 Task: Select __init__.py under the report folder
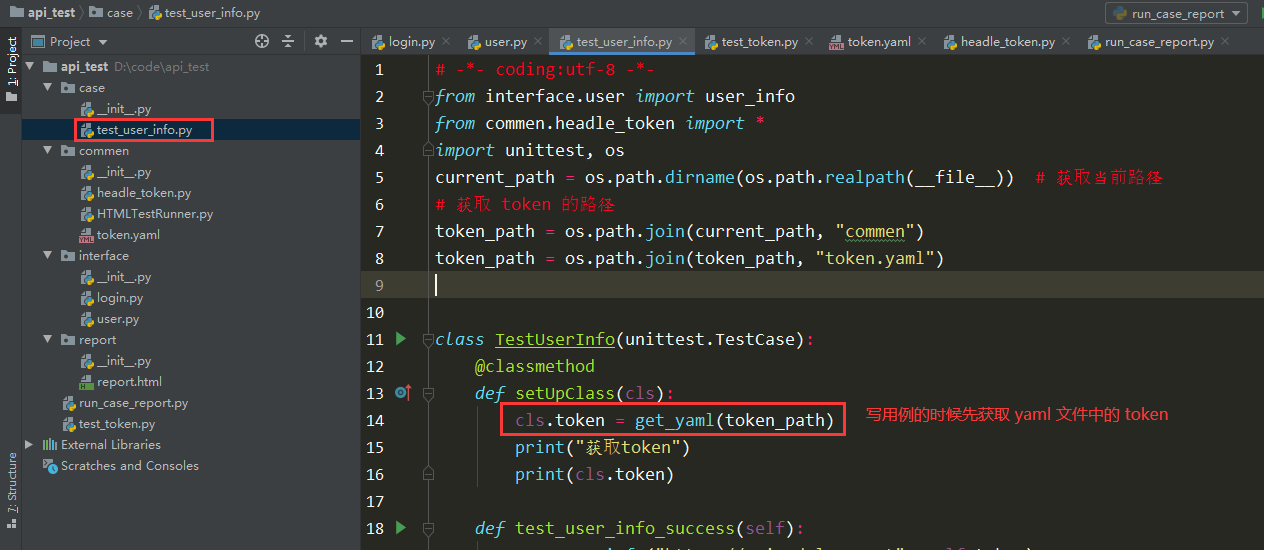click(x=124, y=361)
